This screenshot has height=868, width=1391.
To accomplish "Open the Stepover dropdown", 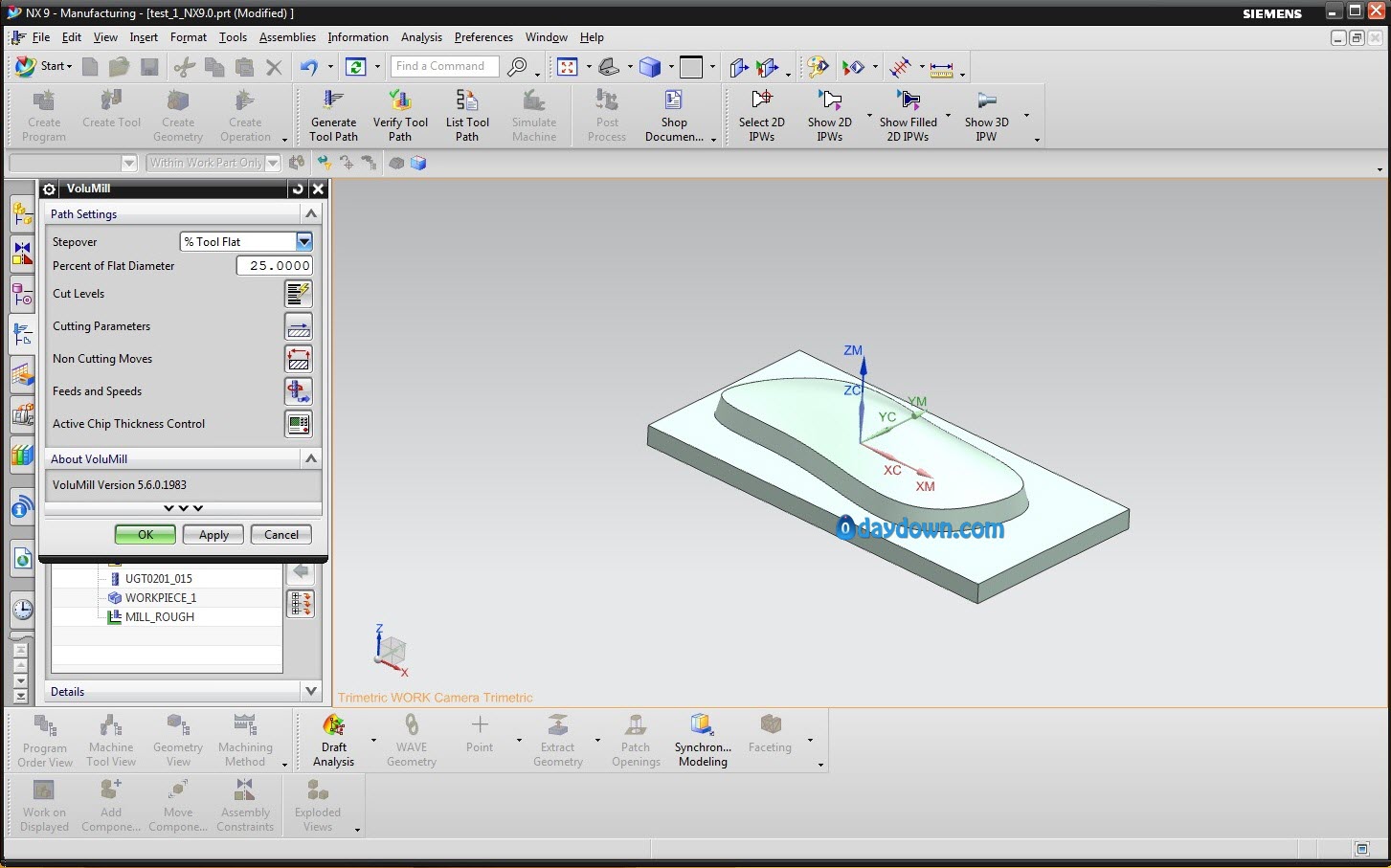I will [304, 242].
